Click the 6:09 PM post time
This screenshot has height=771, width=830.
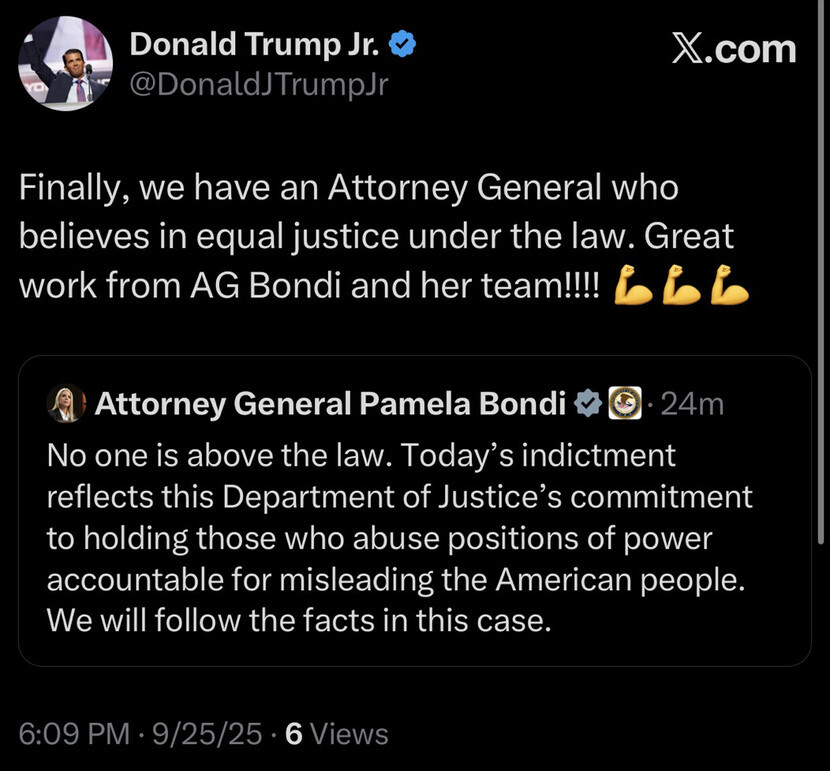[x=73, y=735]
